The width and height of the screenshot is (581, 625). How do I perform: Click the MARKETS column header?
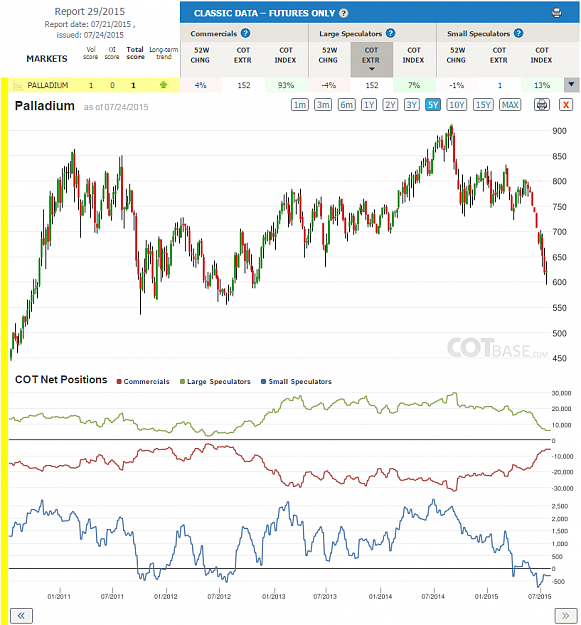pyautogui.click(x=47, y=59)
